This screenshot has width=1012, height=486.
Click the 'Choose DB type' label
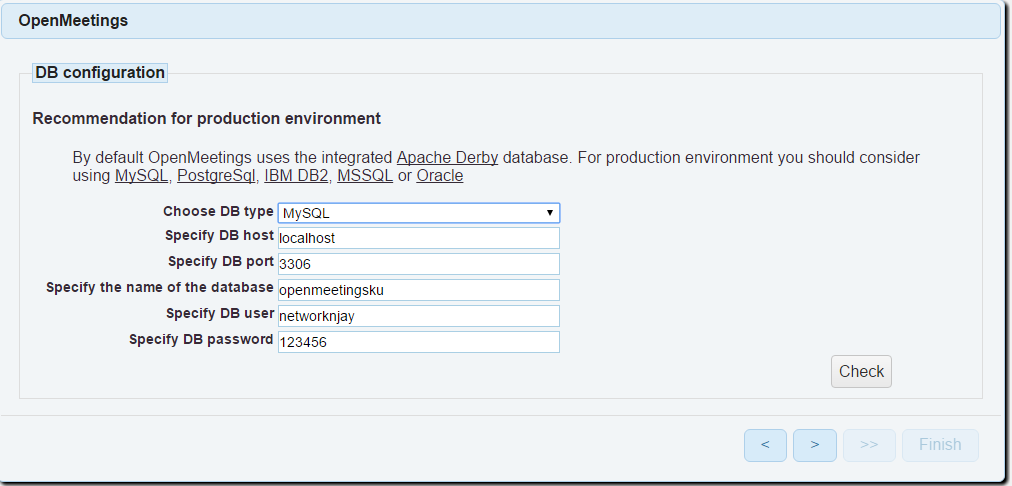(x=218, y=212)
